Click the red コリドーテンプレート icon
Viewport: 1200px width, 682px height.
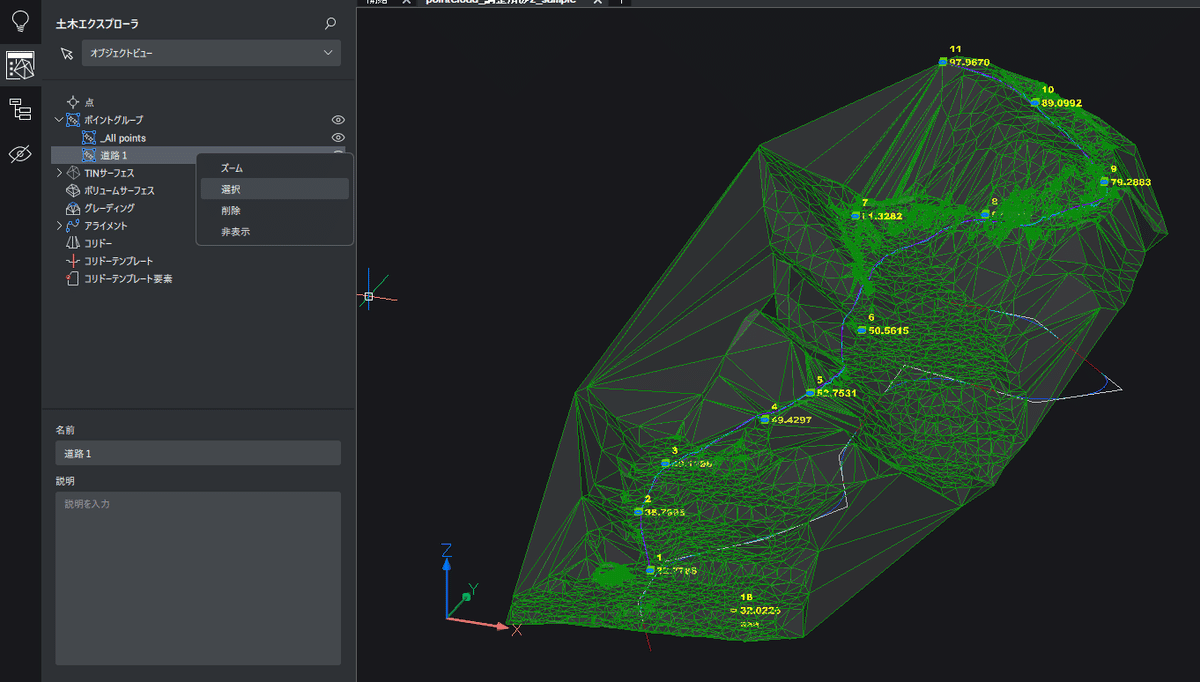click(x=72, y=261)
